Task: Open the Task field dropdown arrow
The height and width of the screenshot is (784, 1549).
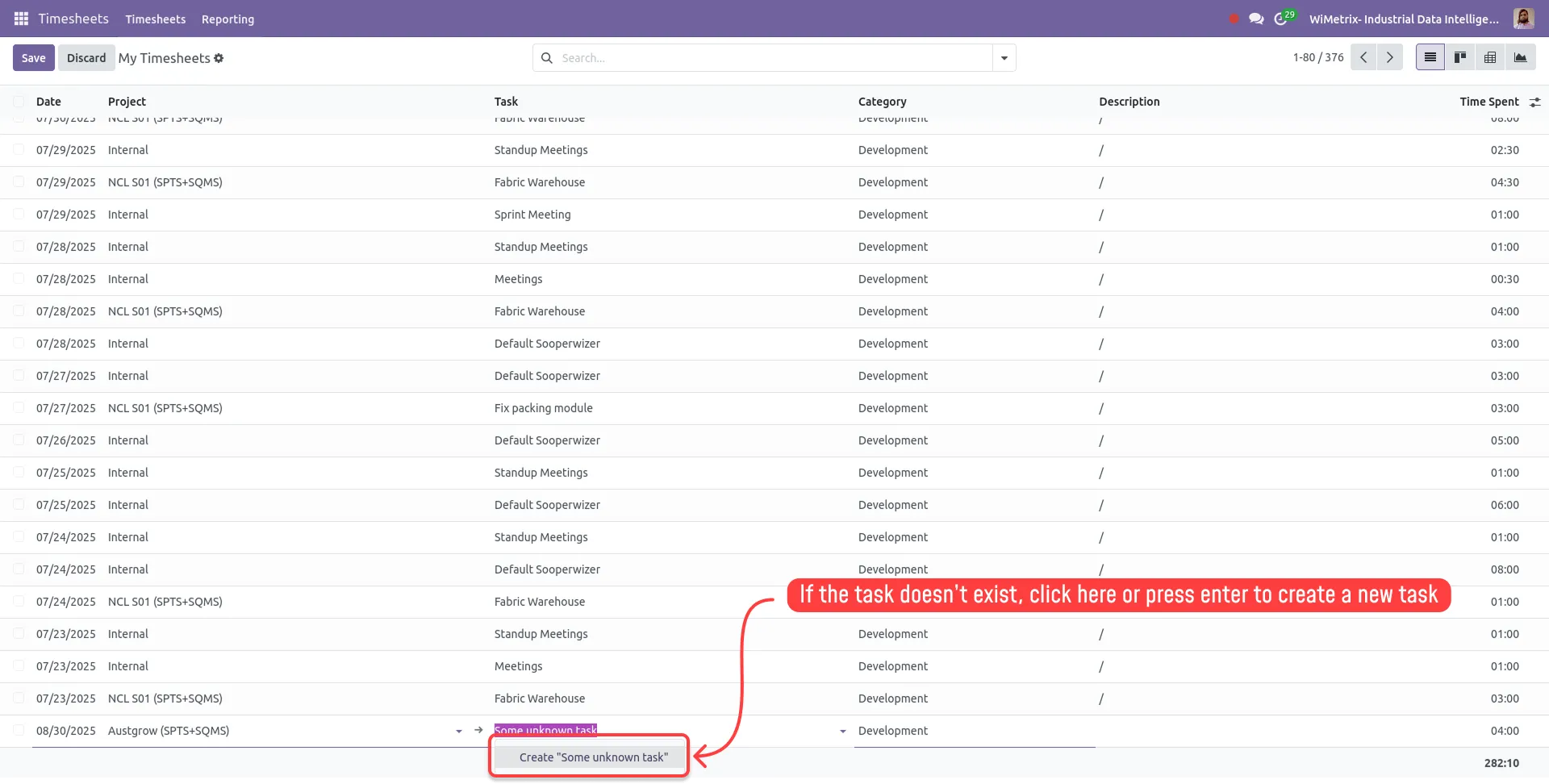Action: click(x=843, y=731)
